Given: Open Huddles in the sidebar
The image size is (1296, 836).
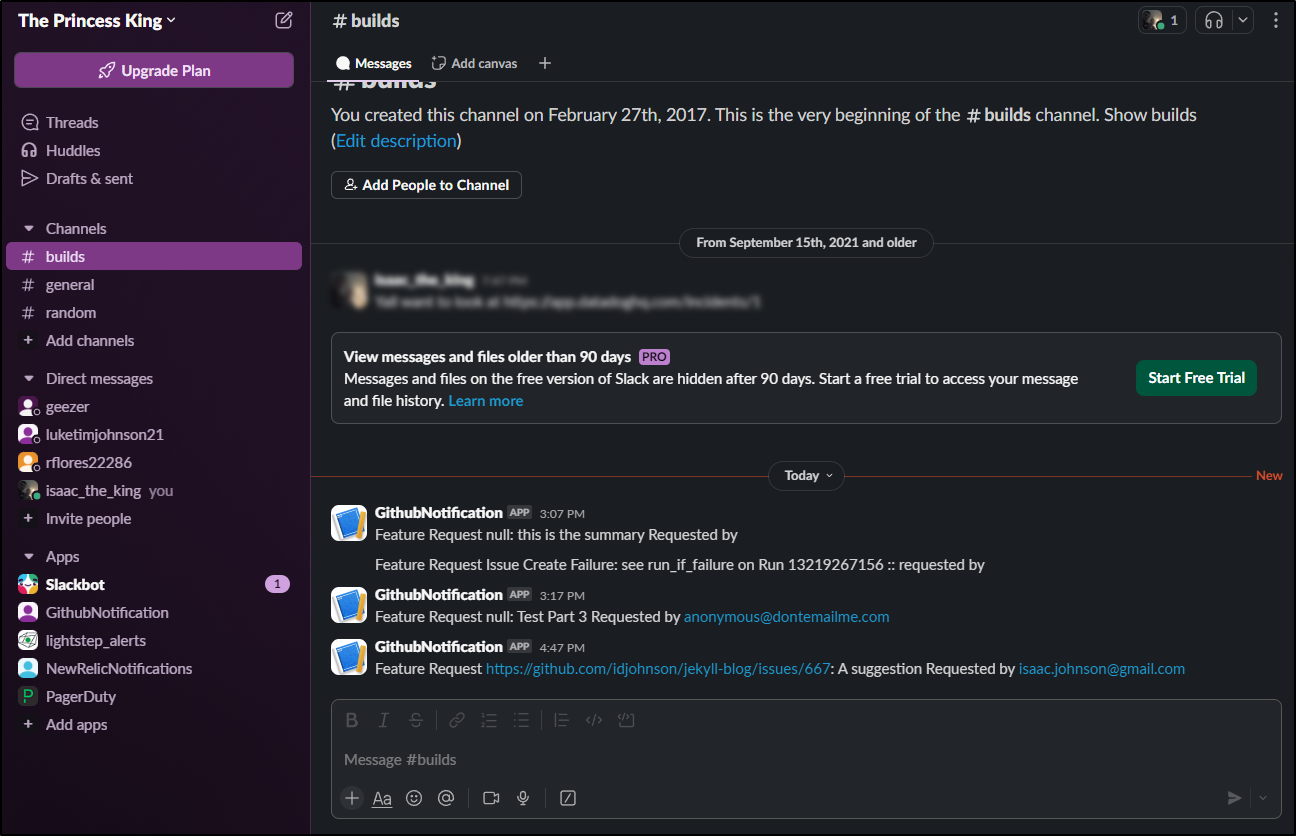Looking at the screenshot, I should tap(73, 150).
